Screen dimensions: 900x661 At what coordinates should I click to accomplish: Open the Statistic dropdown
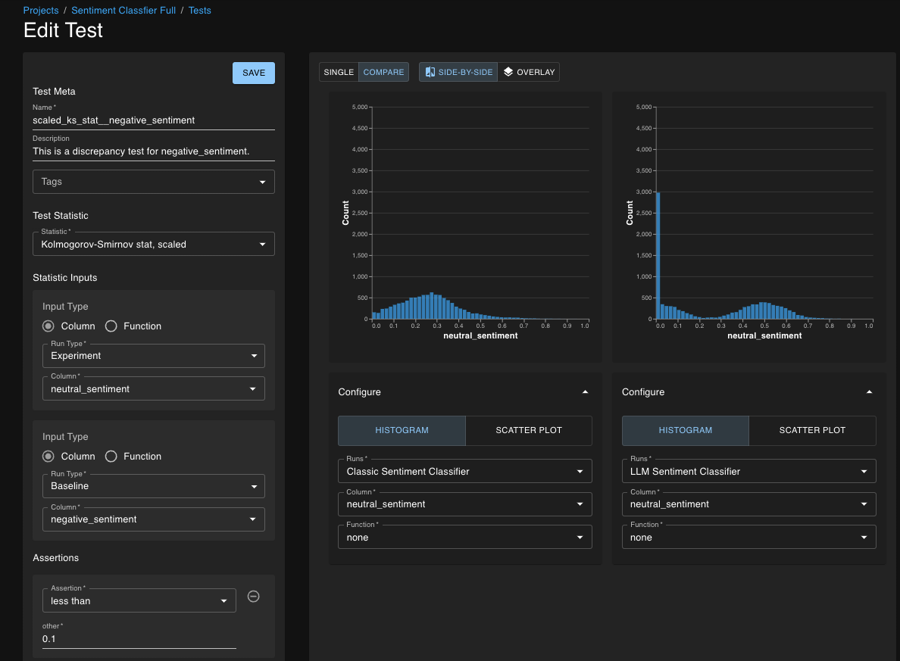coord(153,244)
